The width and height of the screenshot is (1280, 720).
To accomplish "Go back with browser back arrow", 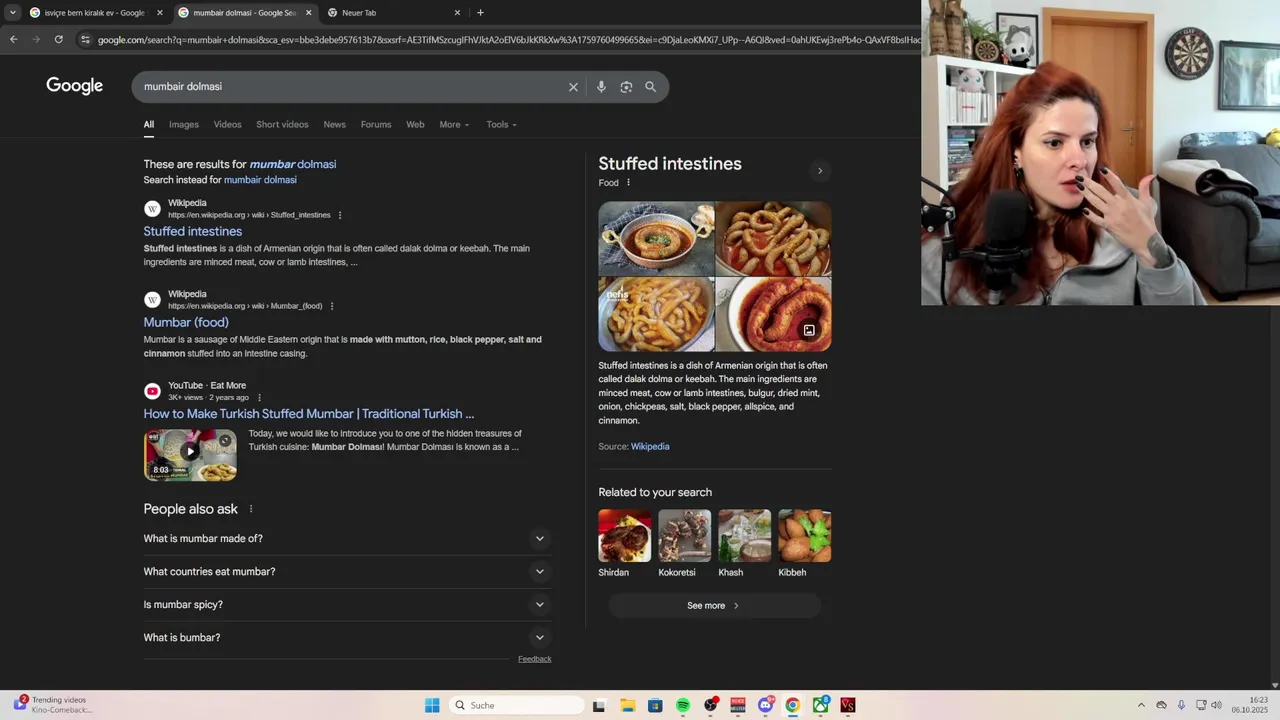I will (x=13, y=39).
